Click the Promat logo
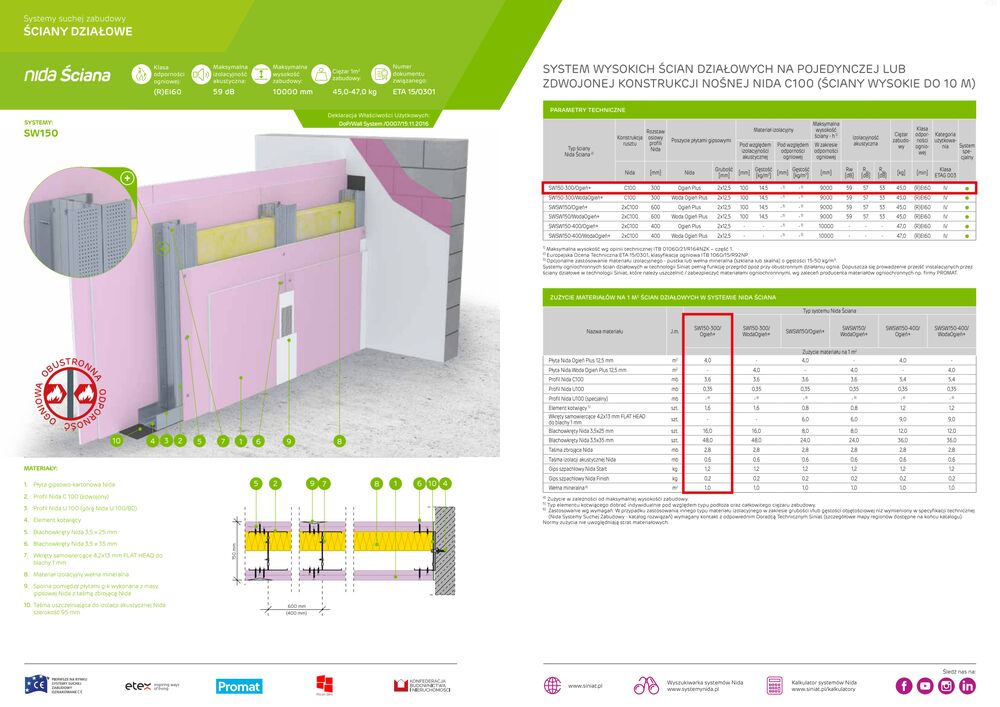Viewport: 1000px width, 707px height. pyautogui.click(x=238, y=686)
